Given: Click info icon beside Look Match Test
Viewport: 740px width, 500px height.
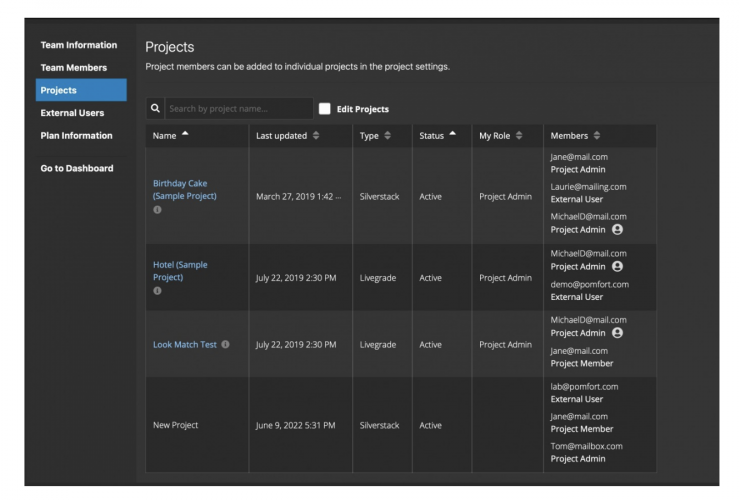Looking at the screenshot, I should pyautogui.click(x=225, y=345).
